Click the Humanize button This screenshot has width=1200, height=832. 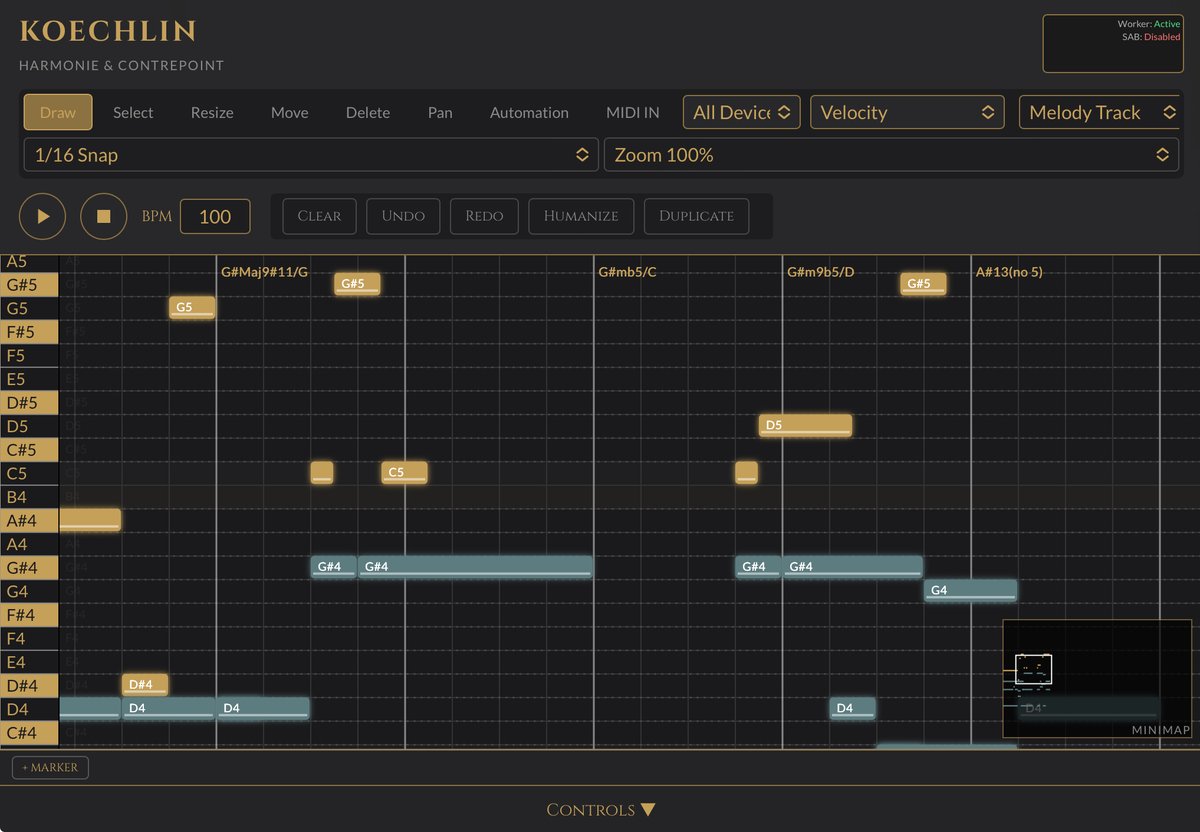pyautogui.click(x=580, y=216)
